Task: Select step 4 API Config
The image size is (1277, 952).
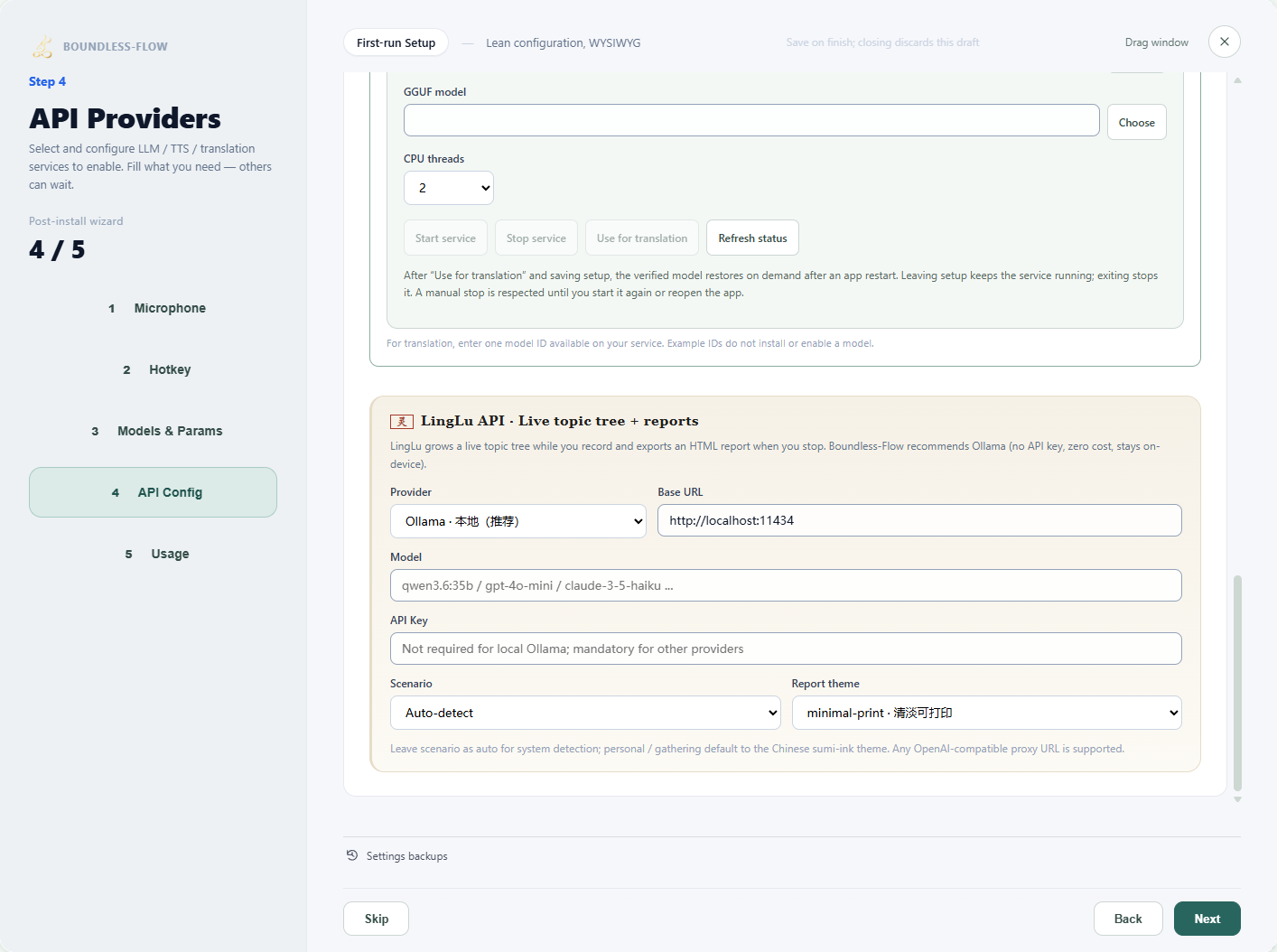Action: (154, 492)
